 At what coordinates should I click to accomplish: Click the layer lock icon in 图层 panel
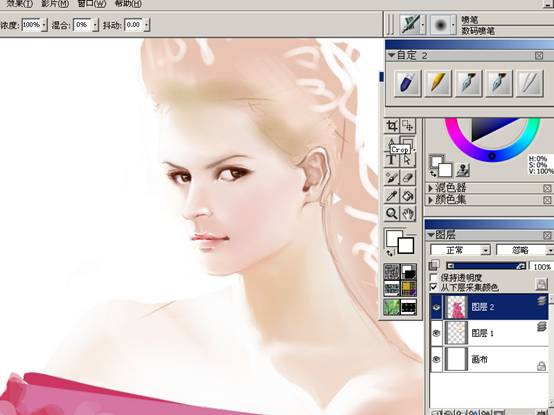pyautogui.click(x=541, y=283)
